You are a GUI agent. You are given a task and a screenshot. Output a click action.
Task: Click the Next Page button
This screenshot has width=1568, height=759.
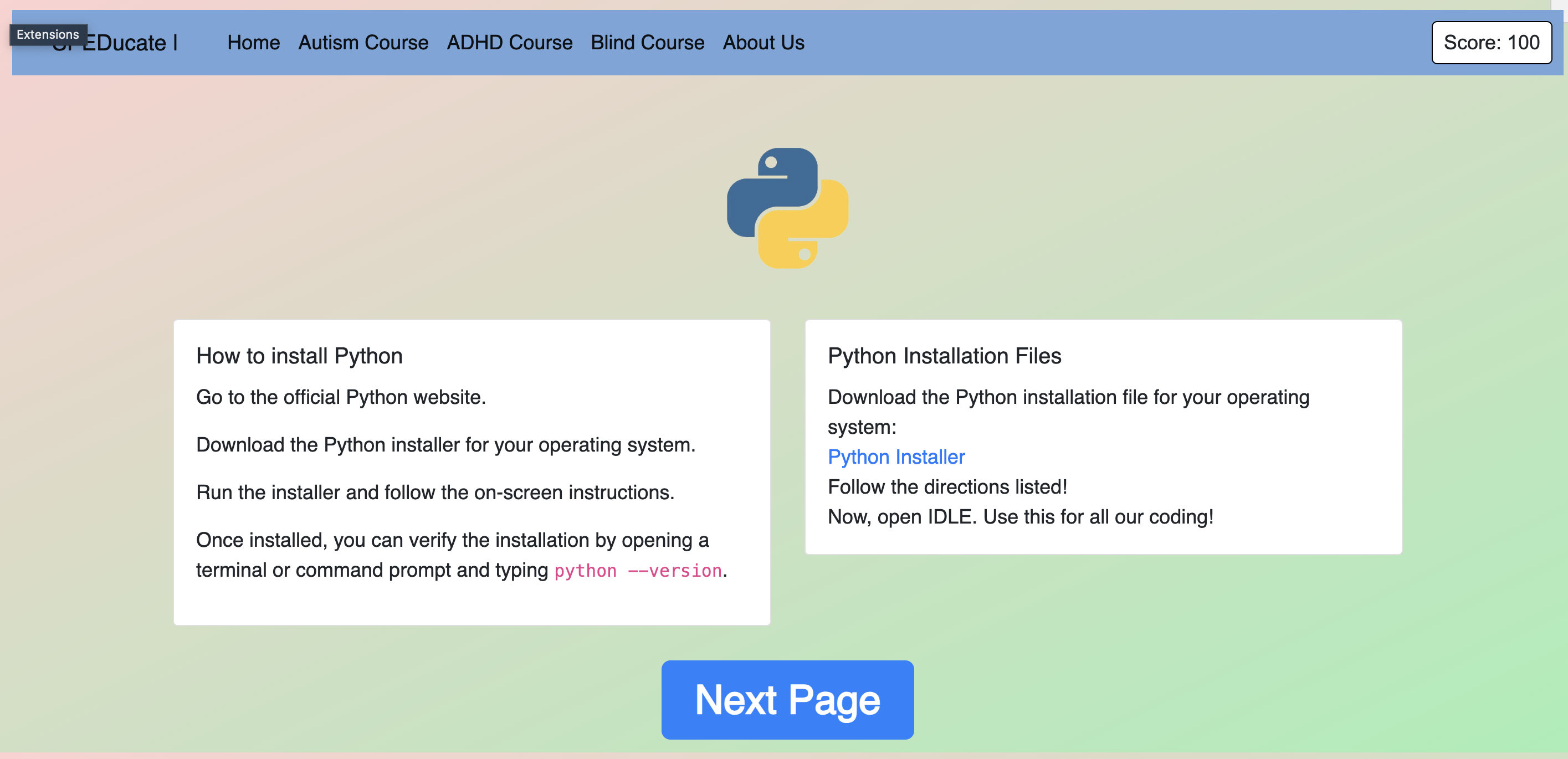tap(787, 699)
